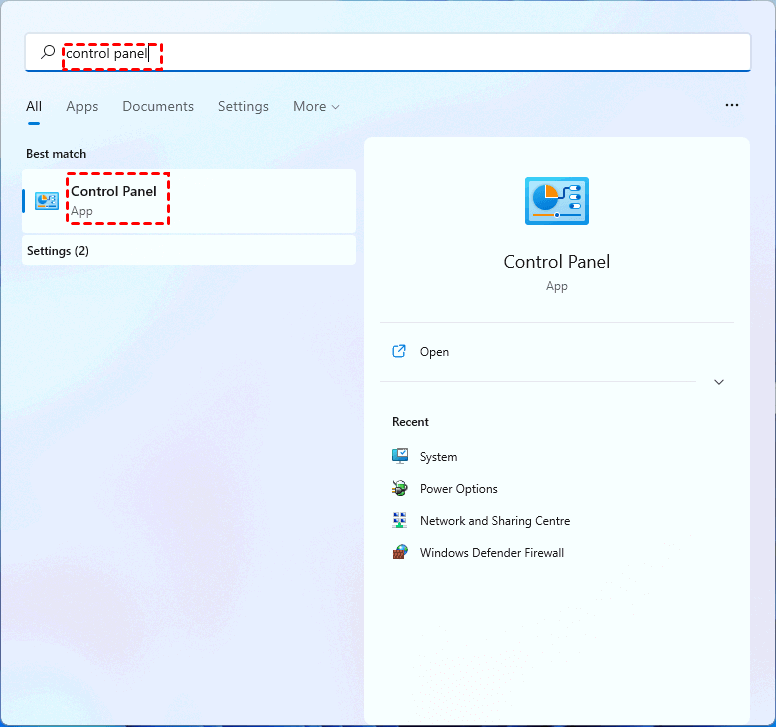The width and height of the screenshot is (776, 727).
Task: Click the Control Panel title in preview pane
Action: coord(557,262)
